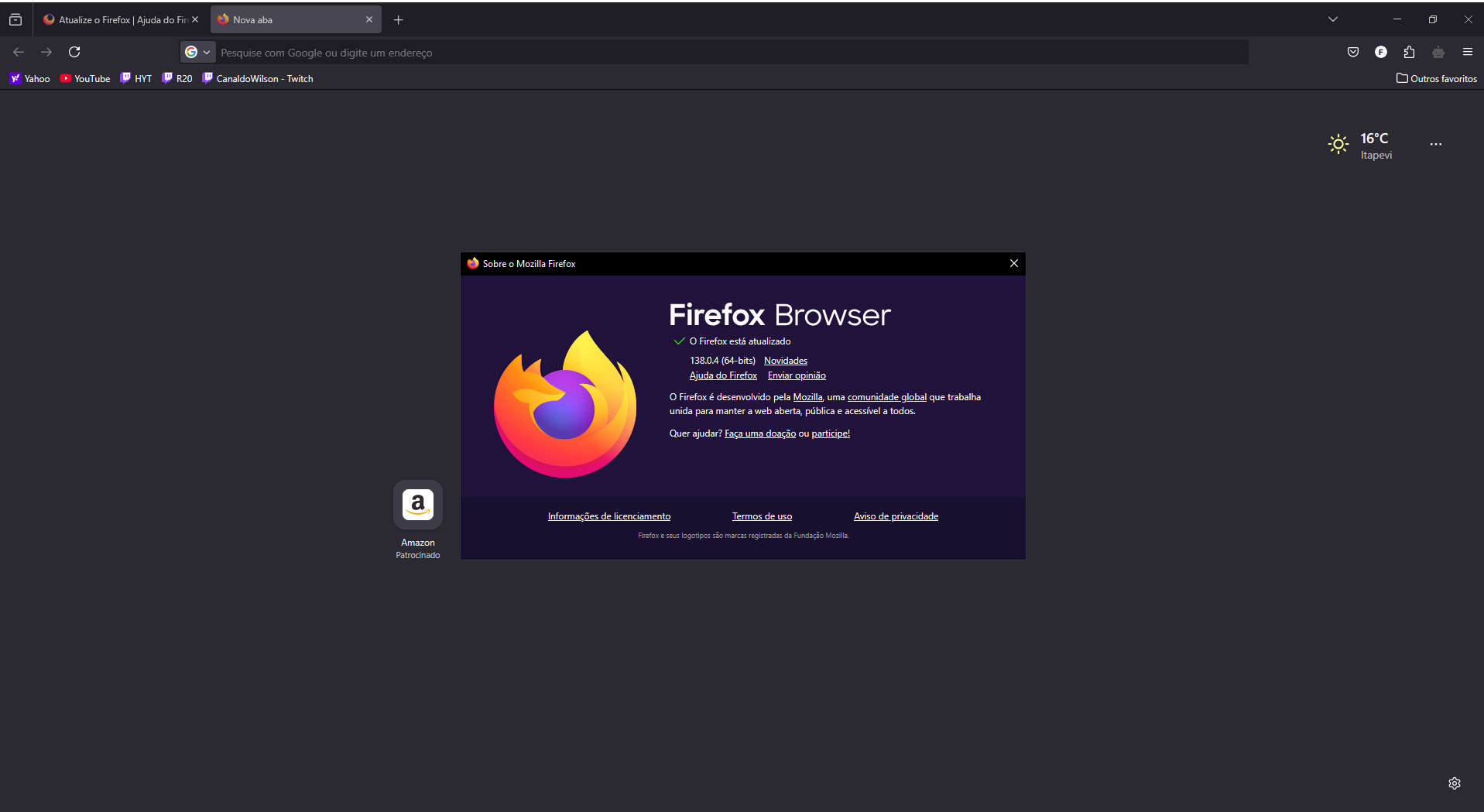Viewport: 1484px width, 812px height.
Task: Open the weather widget options menu
Action: (x=1436, y=144)
